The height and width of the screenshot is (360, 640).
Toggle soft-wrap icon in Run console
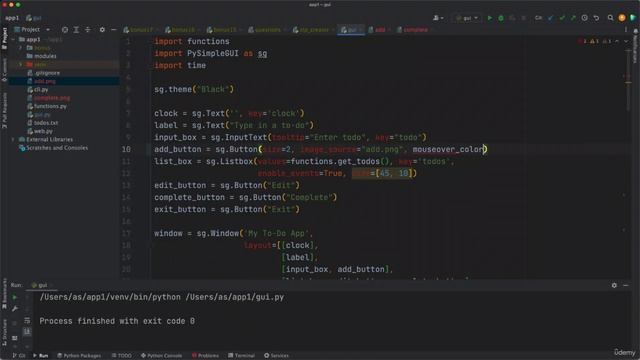27,320
